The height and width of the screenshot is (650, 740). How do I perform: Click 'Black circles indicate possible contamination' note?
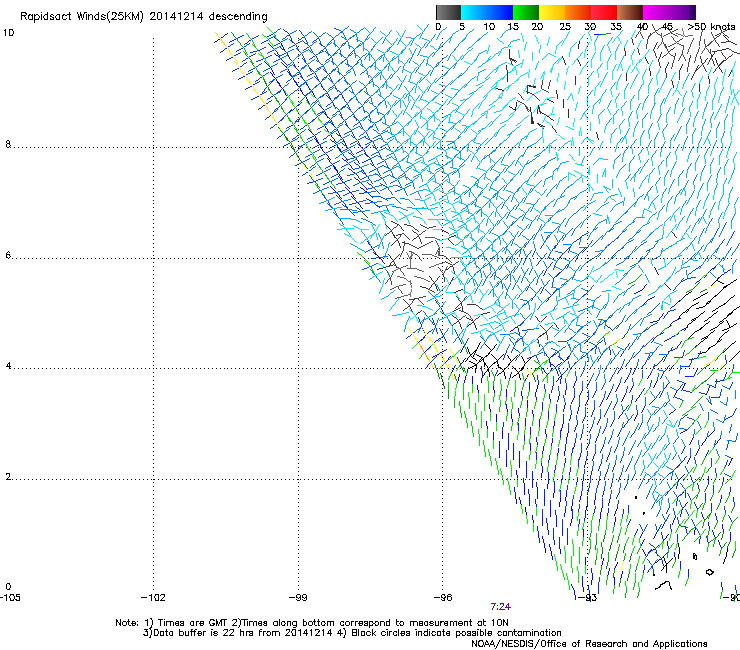click(x=456, y=633)
